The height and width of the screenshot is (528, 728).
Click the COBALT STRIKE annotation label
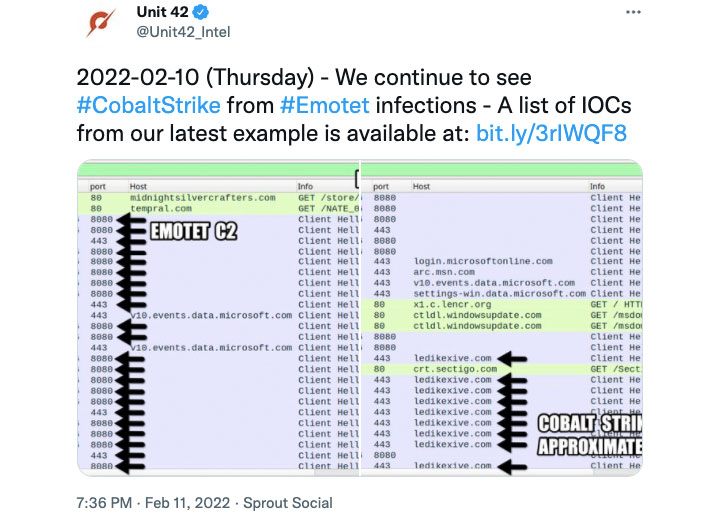[590, 434]
